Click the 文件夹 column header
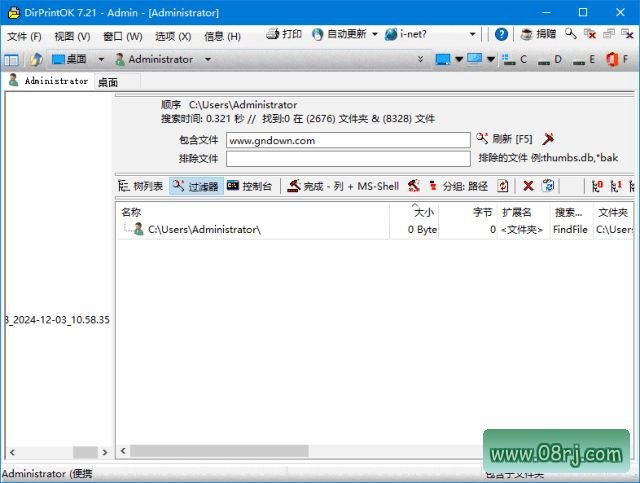Image resolution: width=640 pixels, height=483 pixels. click(613, 212)
